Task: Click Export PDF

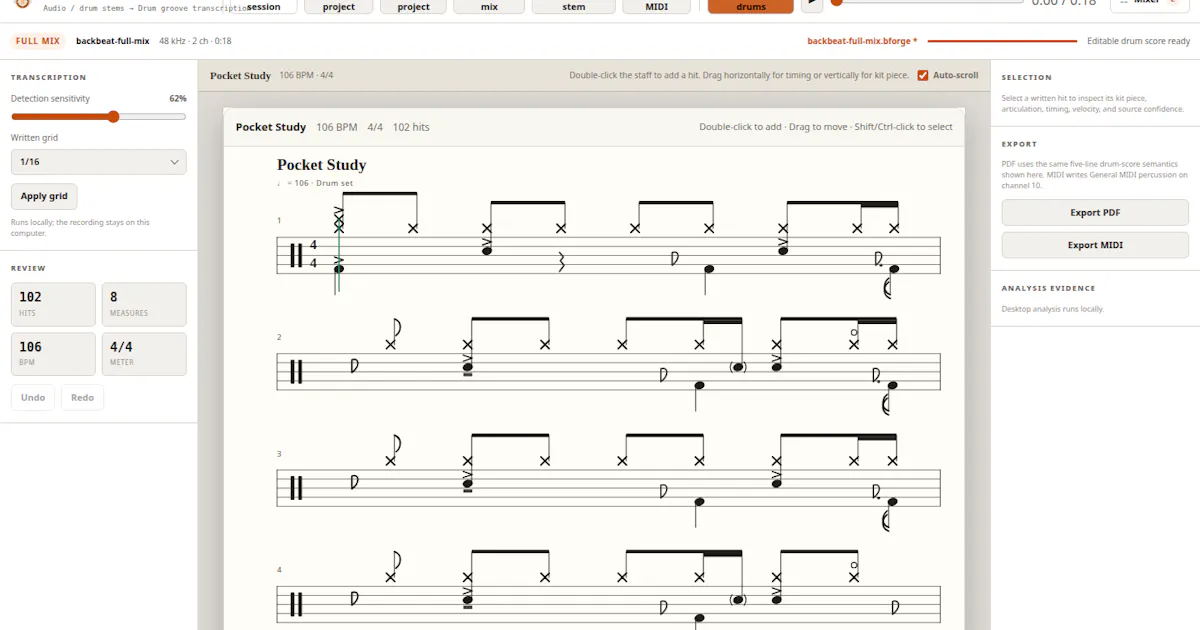Action: [1095, 213]
